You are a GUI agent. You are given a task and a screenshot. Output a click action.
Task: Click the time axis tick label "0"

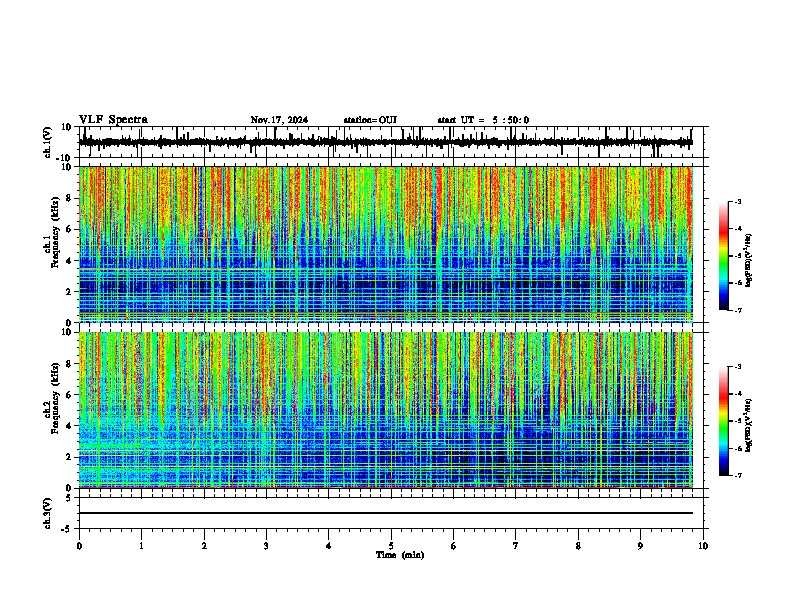[79, 546]
